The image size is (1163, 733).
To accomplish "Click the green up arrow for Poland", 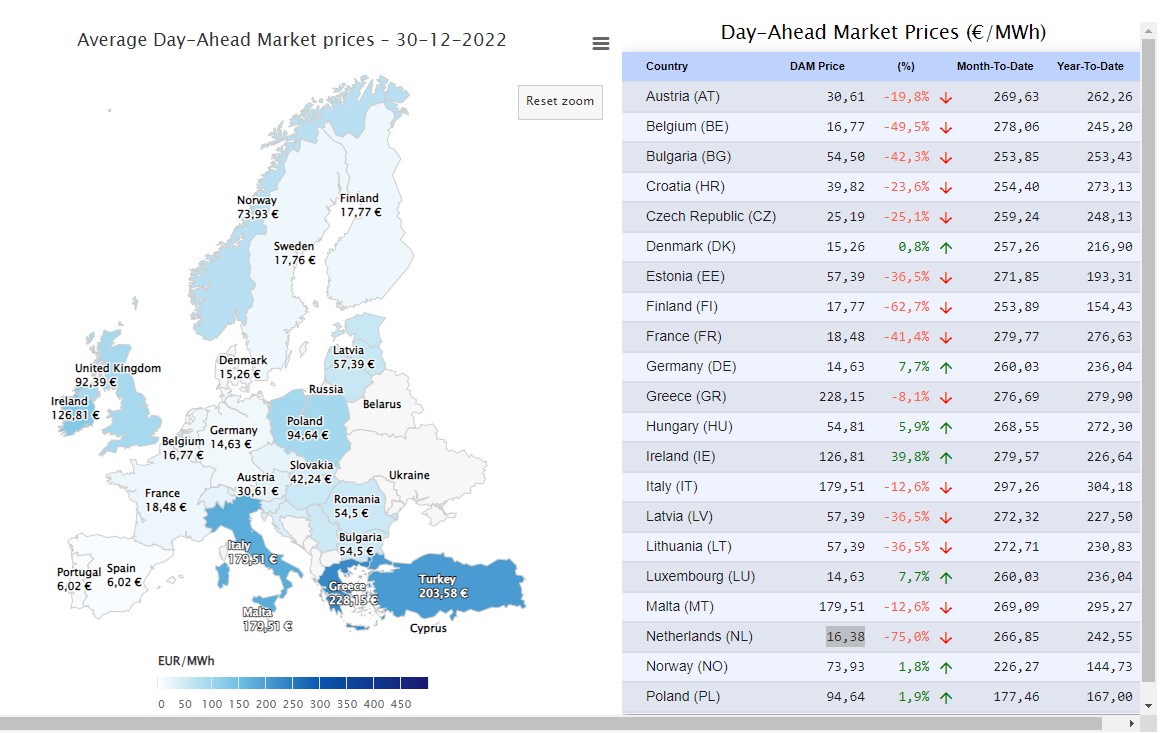I will [945, 697].
